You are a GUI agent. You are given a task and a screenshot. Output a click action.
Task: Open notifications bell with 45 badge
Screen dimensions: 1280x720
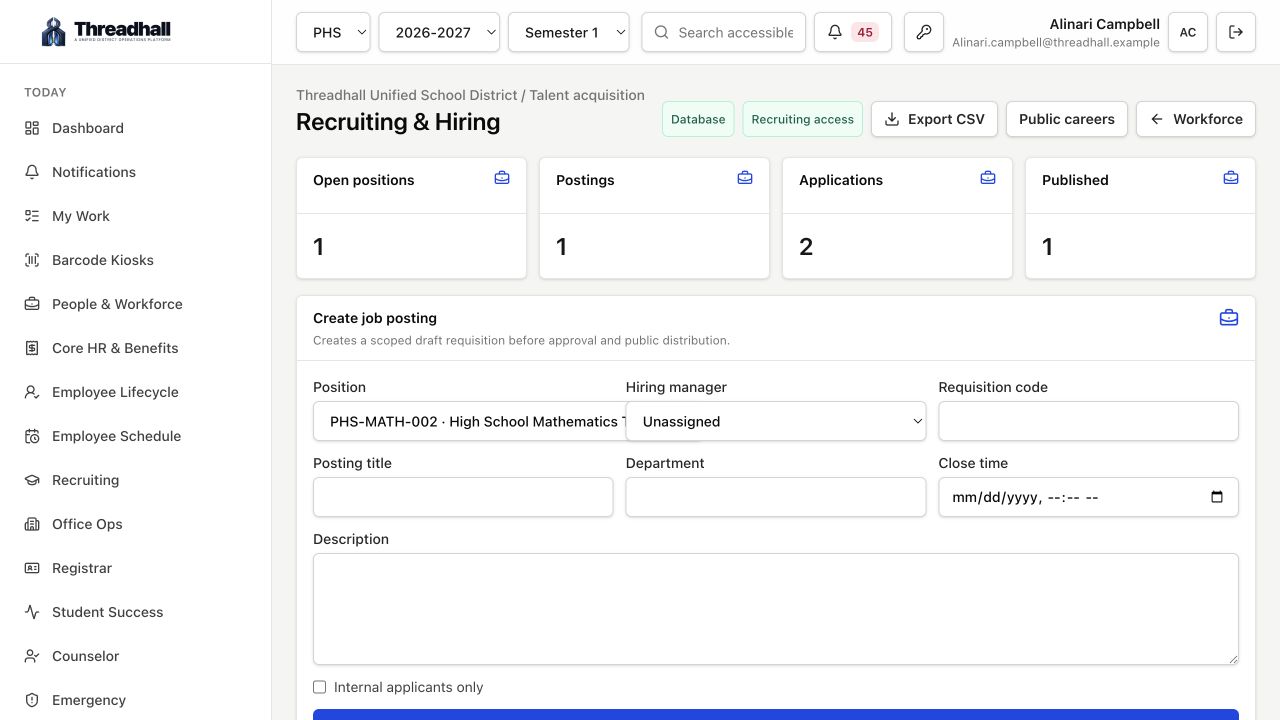[x=853, y=32]
